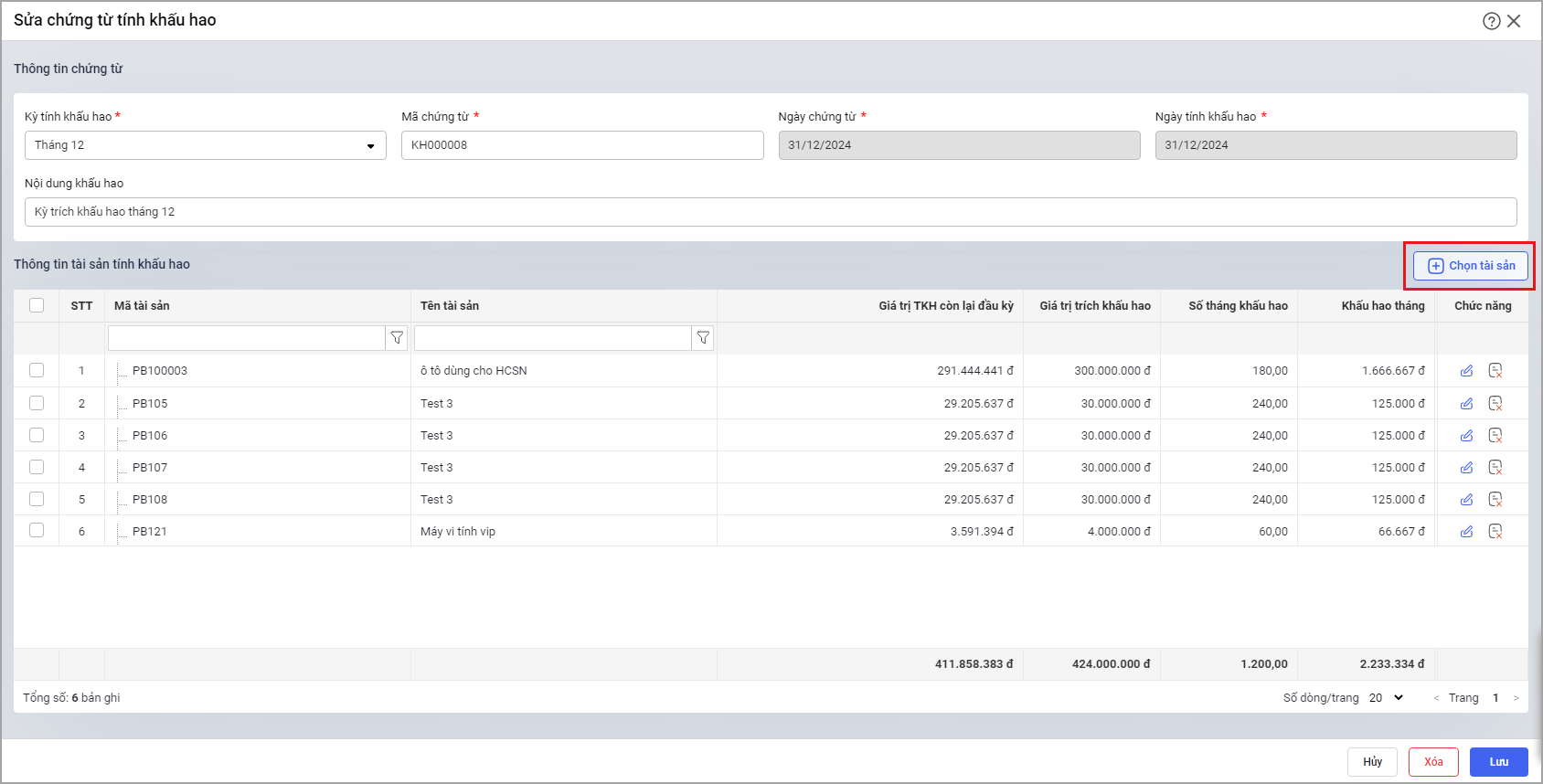Open the filter icon for Mã tài sản

397,338
